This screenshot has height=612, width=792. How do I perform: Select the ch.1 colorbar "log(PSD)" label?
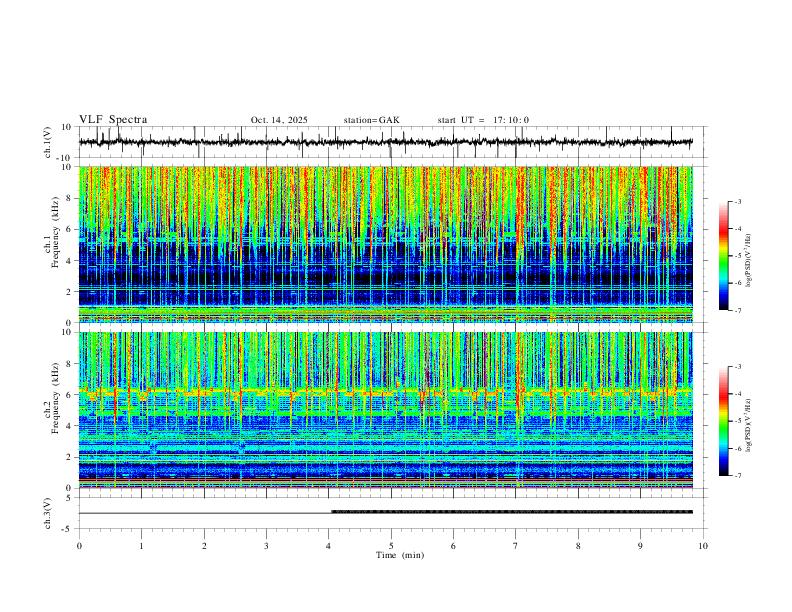pos(749,261)
